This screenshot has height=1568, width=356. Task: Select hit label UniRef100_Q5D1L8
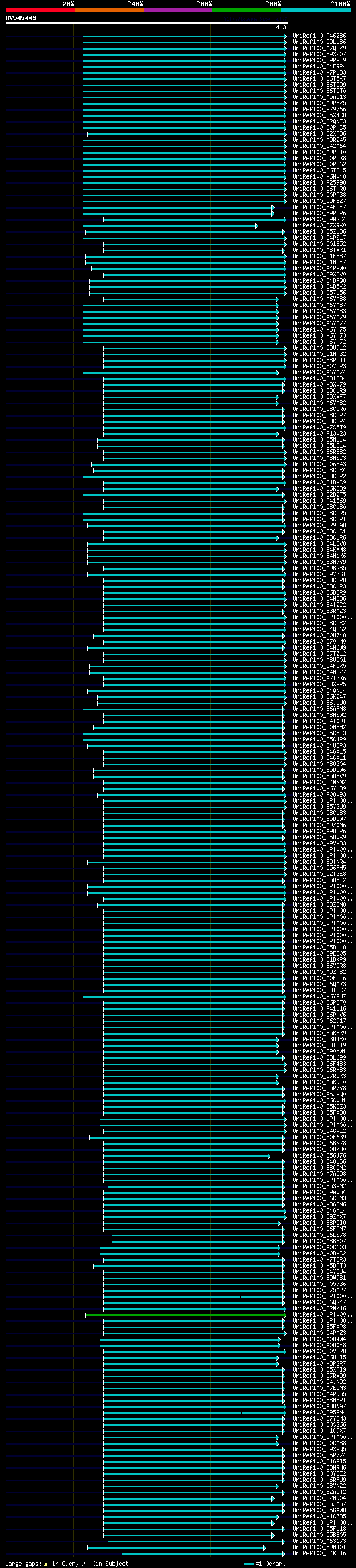319,947
